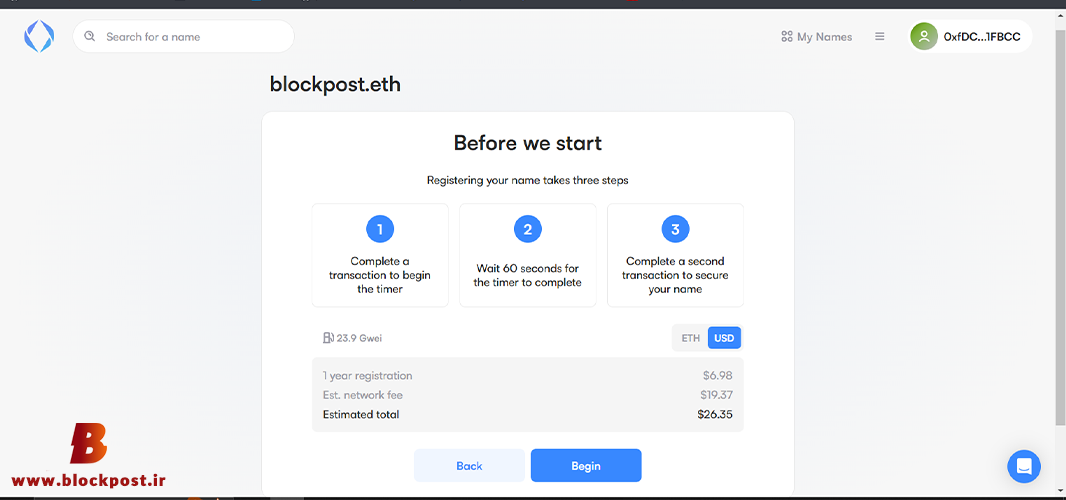
Task: Click the step 2 circle badge
Action: click(x=528, y=229)
